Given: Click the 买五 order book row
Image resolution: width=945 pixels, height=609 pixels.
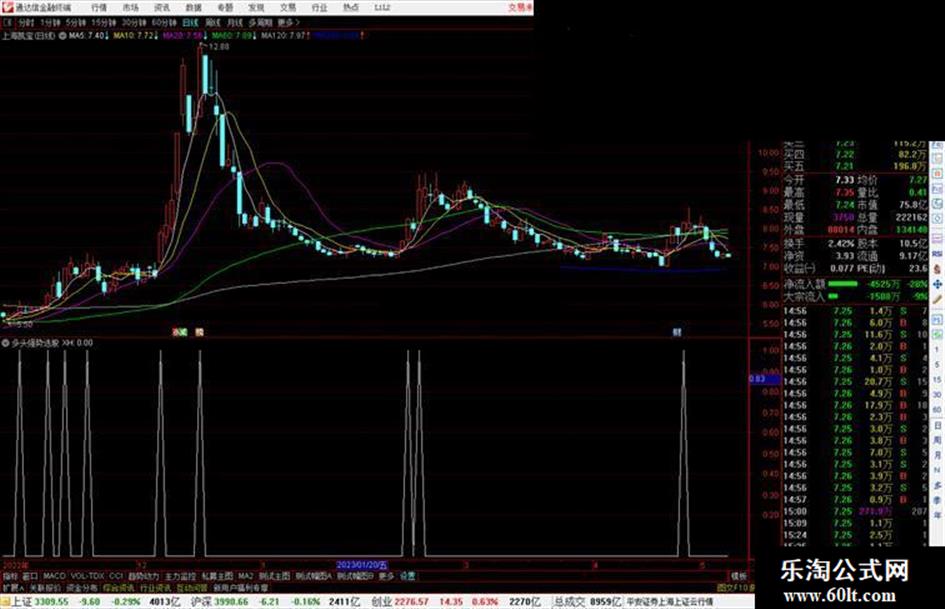Looking at the screenshot, I should (856, 166).
